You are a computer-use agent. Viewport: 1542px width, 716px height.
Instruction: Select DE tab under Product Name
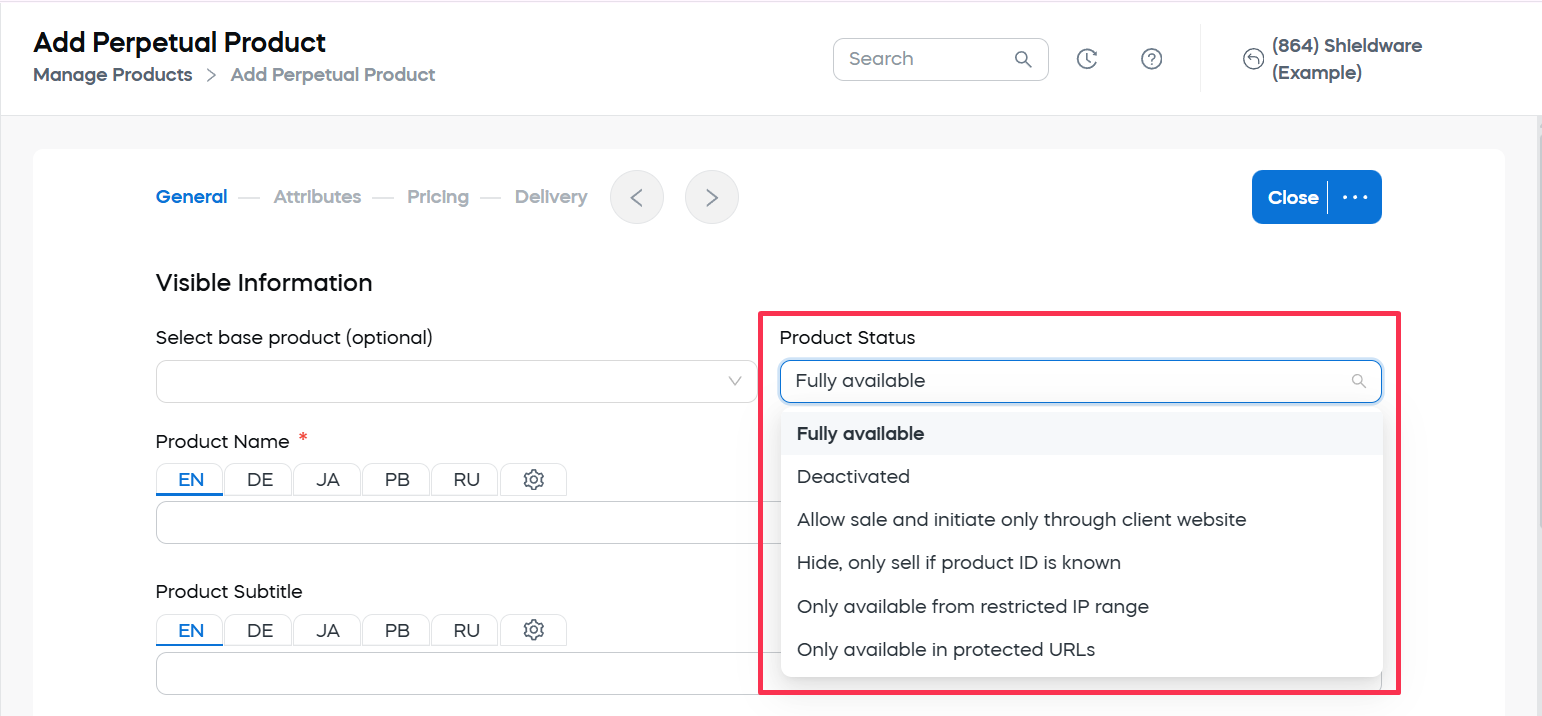pos(259,480)
